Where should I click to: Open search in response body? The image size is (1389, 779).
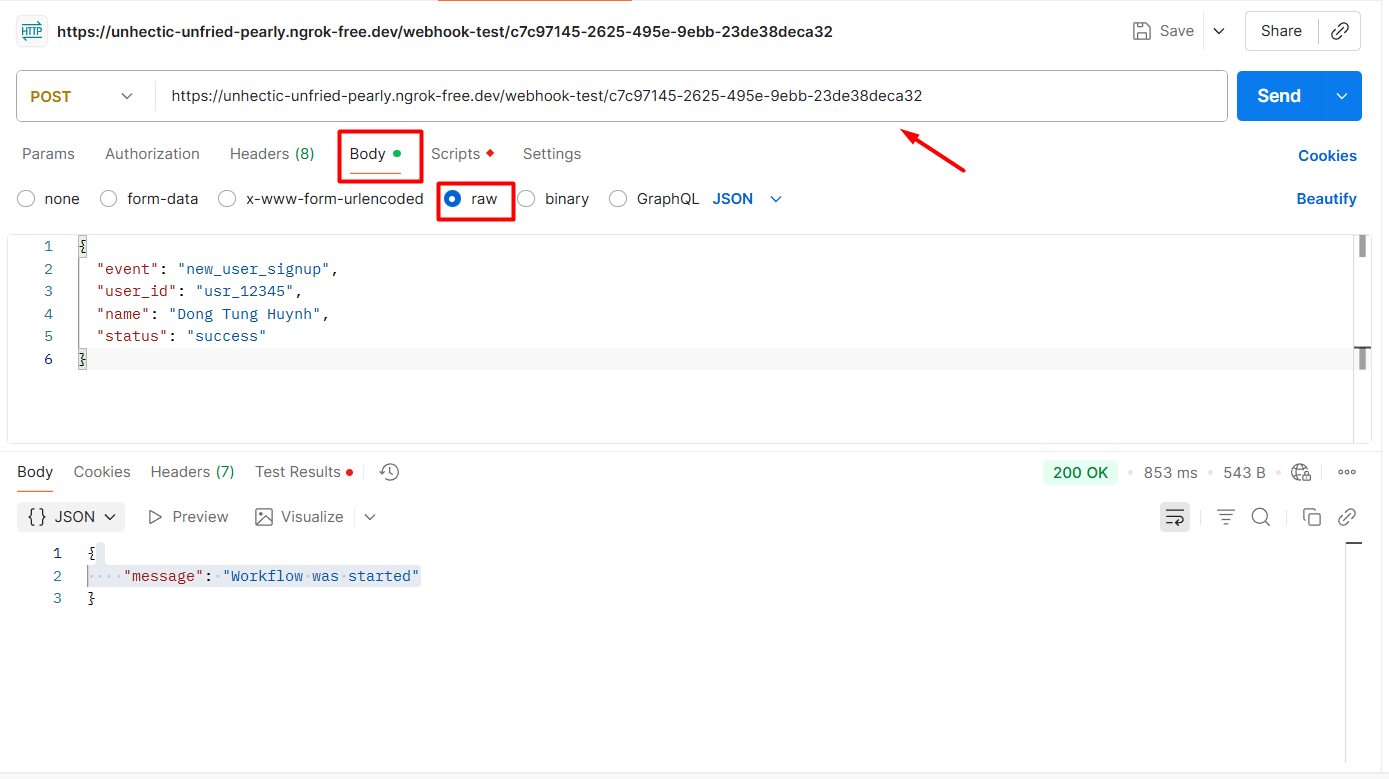pos(1261,517)
